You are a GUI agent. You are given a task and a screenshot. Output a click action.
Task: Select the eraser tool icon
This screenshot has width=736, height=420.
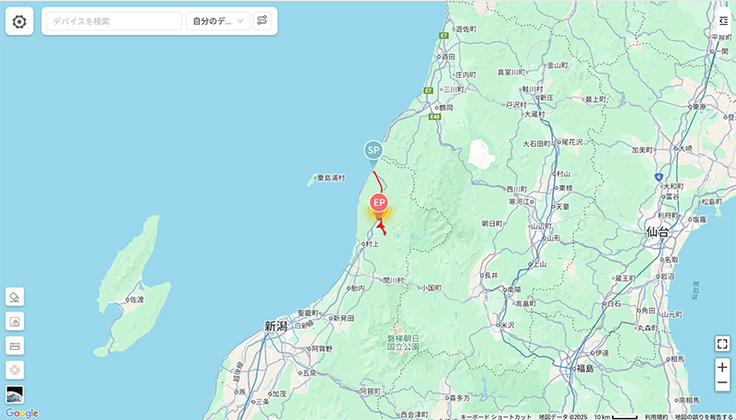pos(15,297)
